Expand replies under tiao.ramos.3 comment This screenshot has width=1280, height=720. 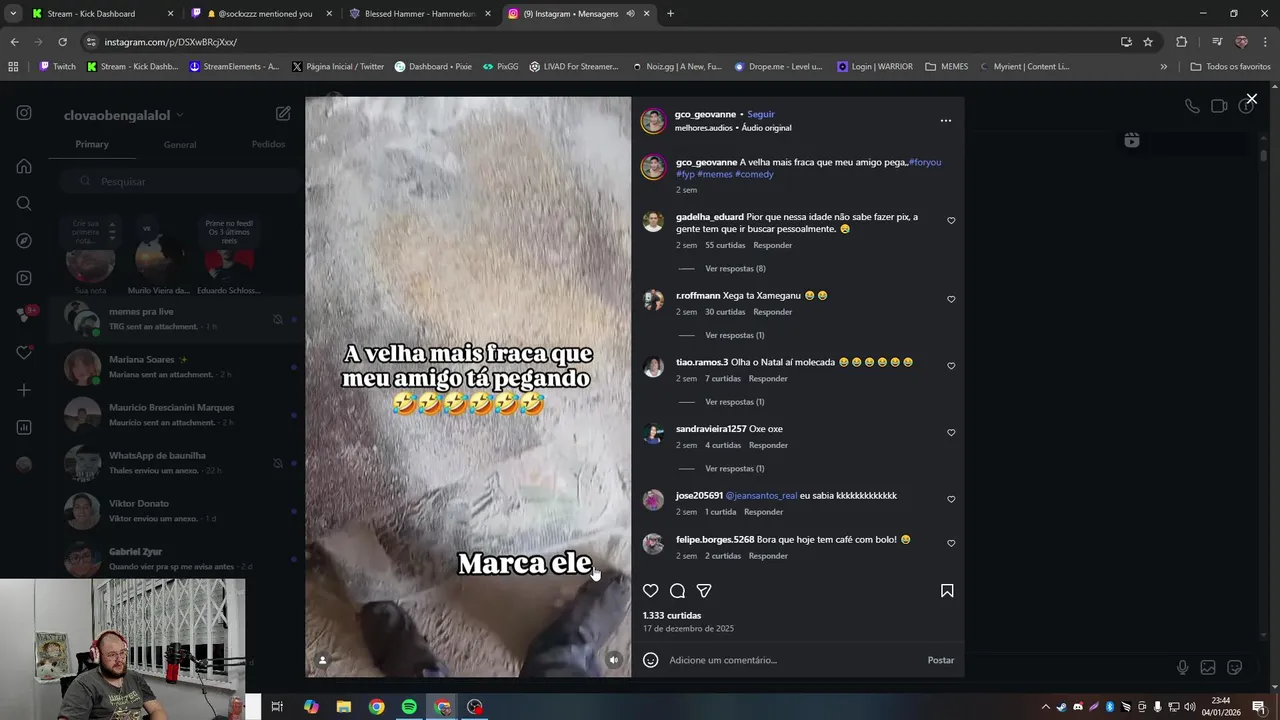tap(735, 402)
